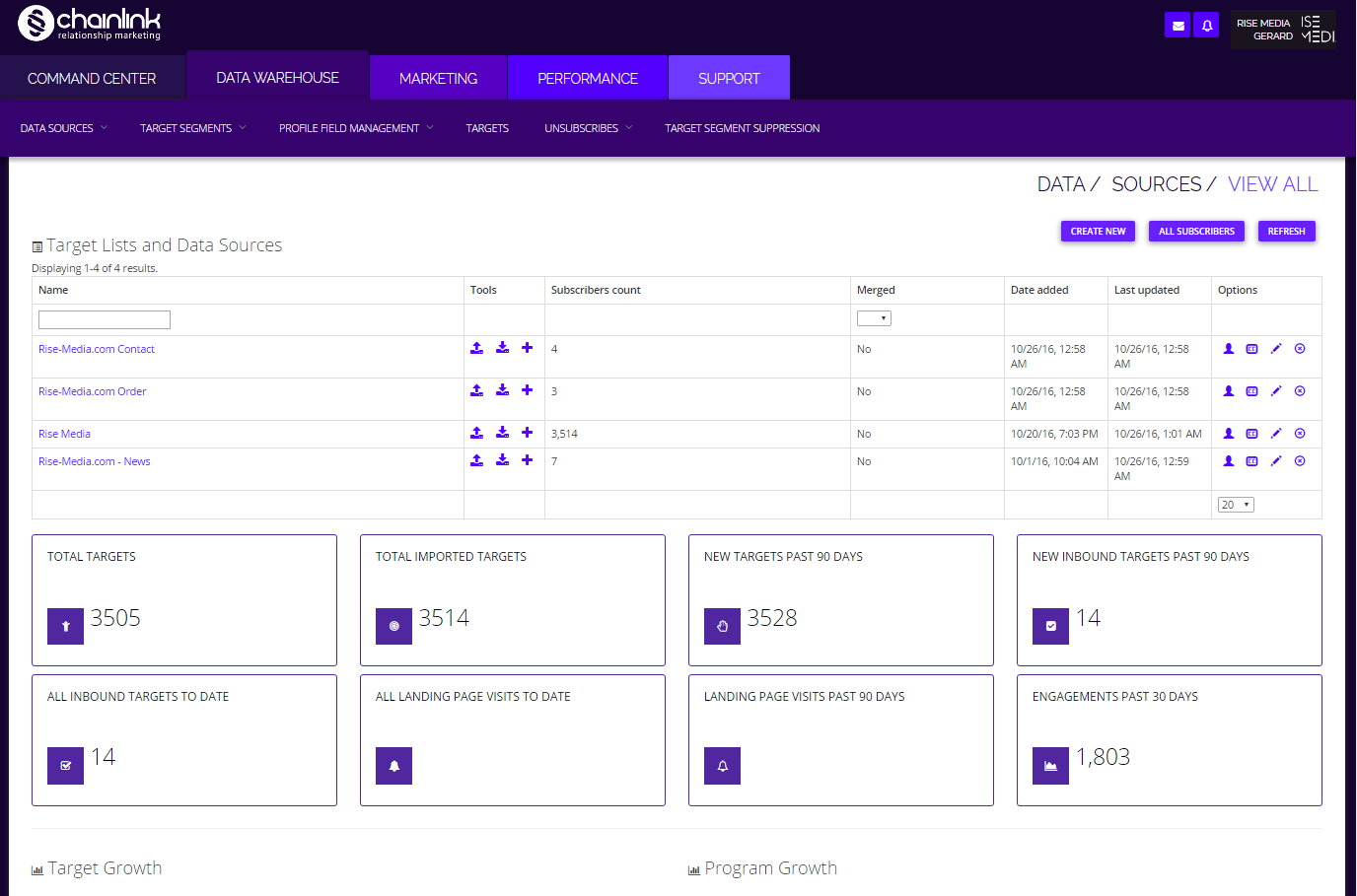This screenshot has width=1357, height=896.
Task: Click the Chainlink logo
Action: [x=89, y=24]
